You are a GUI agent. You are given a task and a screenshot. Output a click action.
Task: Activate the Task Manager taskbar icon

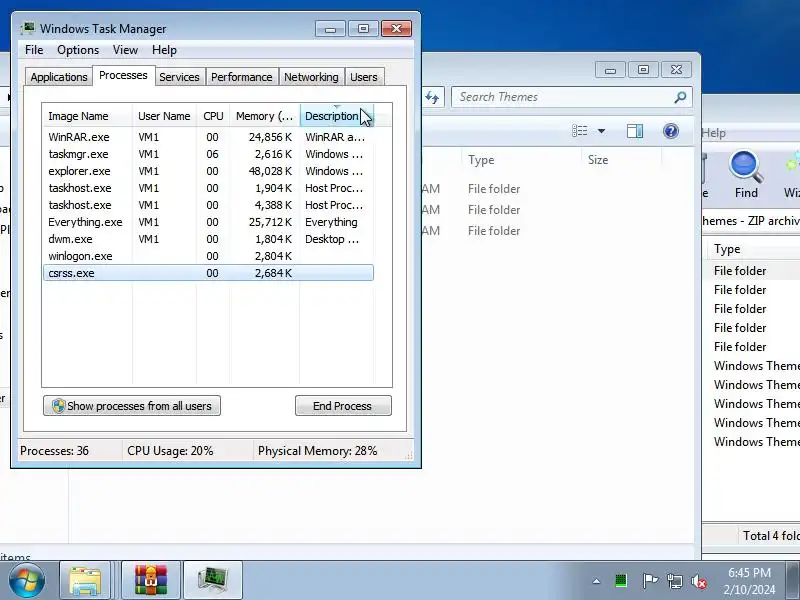pos(213,581)
